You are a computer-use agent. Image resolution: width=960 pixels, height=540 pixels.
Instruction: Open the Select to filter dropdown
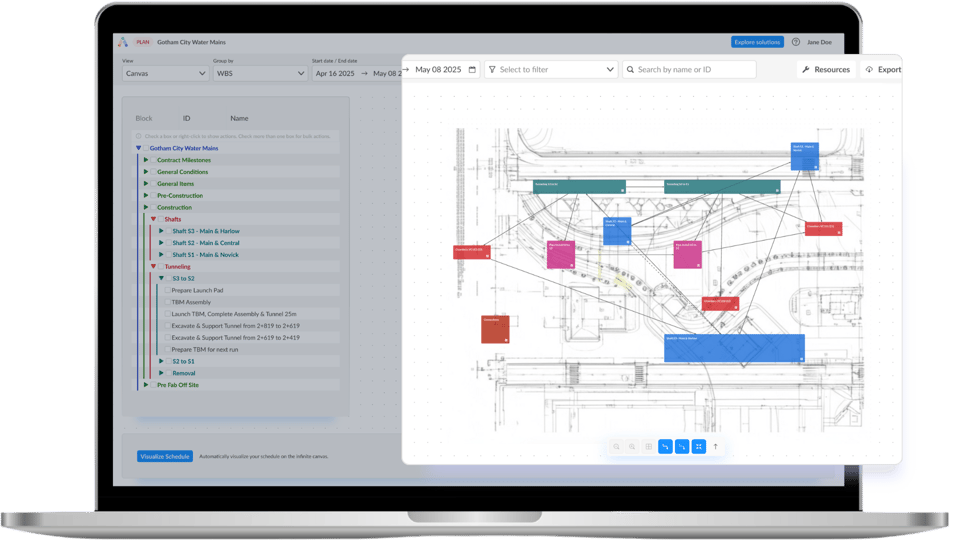pos(551,70)
